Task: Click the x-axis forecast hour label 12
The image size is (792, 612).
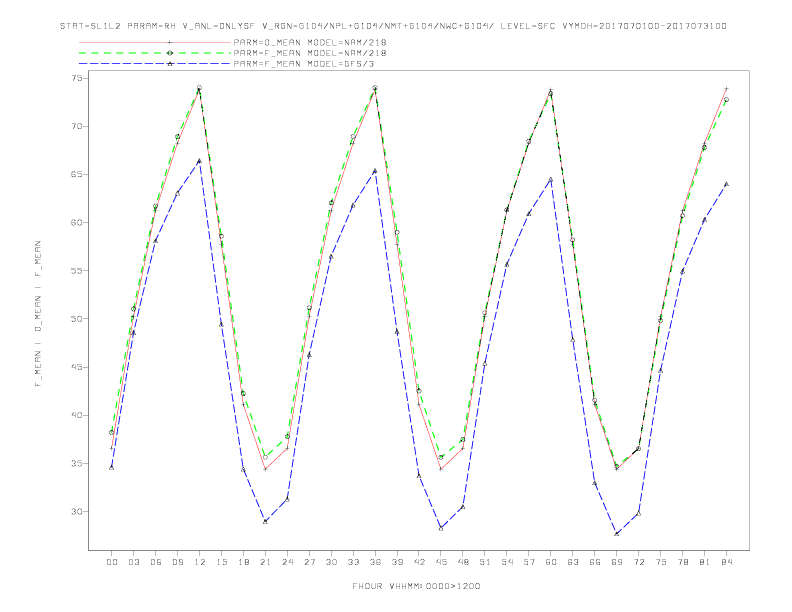Action: click(x=200, y=562)
